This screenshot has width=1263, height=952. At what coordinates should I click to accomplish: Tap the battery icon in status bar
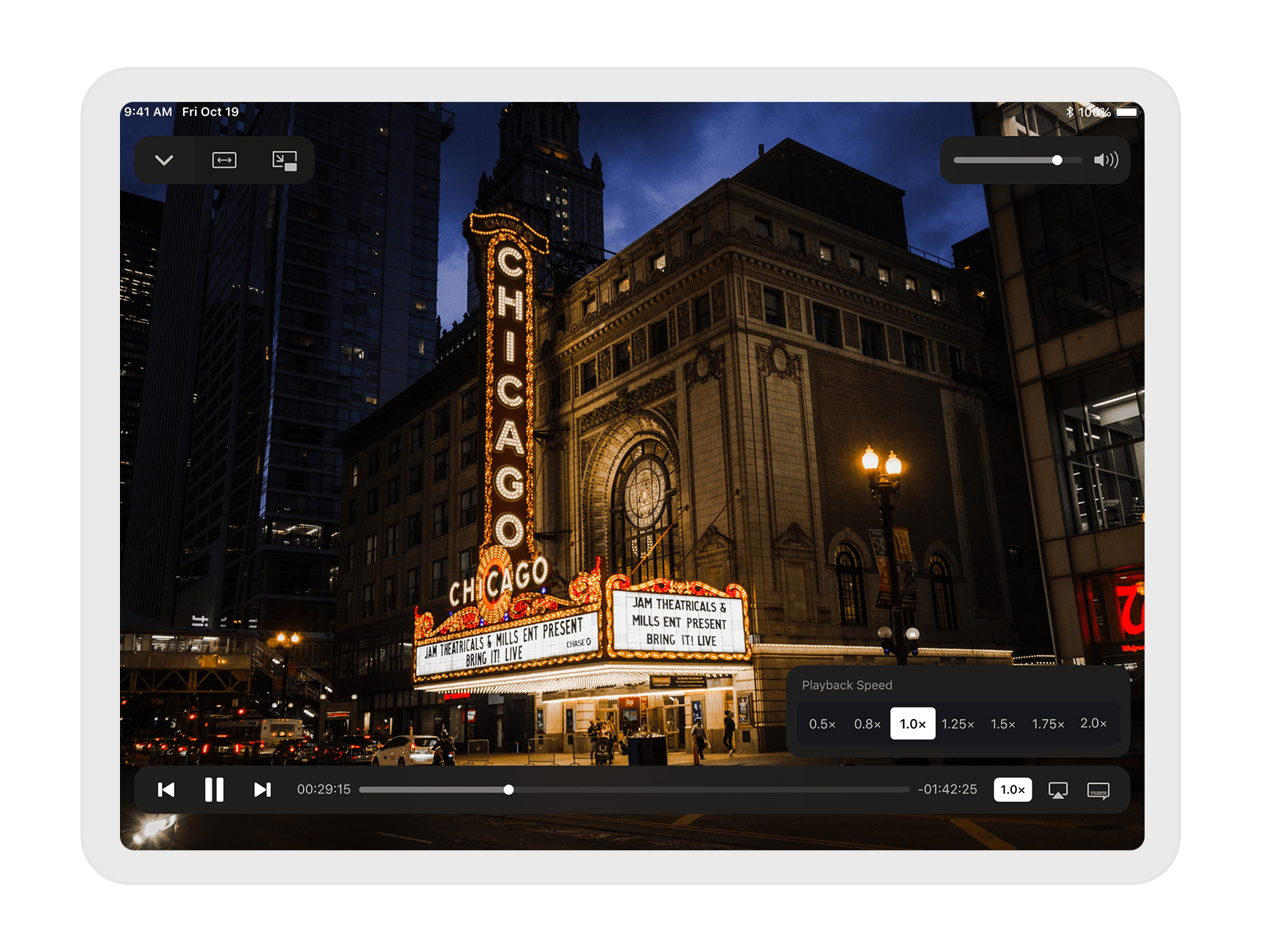pyautogui.click(x=1127, y=112)
